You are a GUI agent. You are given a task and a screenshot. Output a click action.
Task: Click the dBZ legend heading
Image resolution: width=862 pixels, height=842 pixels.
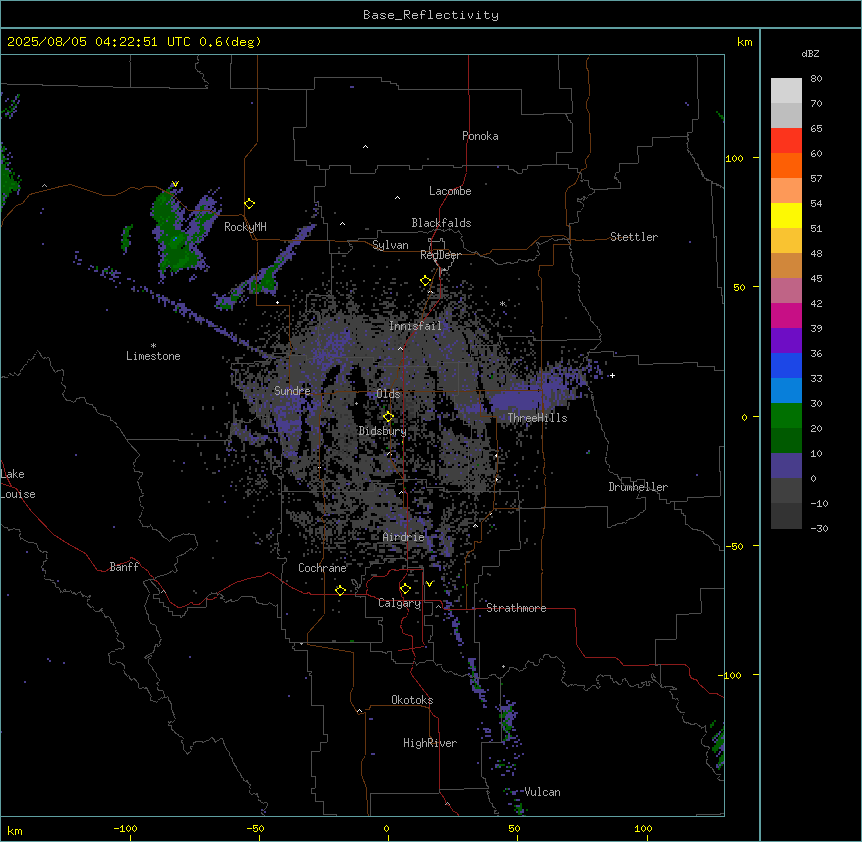tap(810, 54)
